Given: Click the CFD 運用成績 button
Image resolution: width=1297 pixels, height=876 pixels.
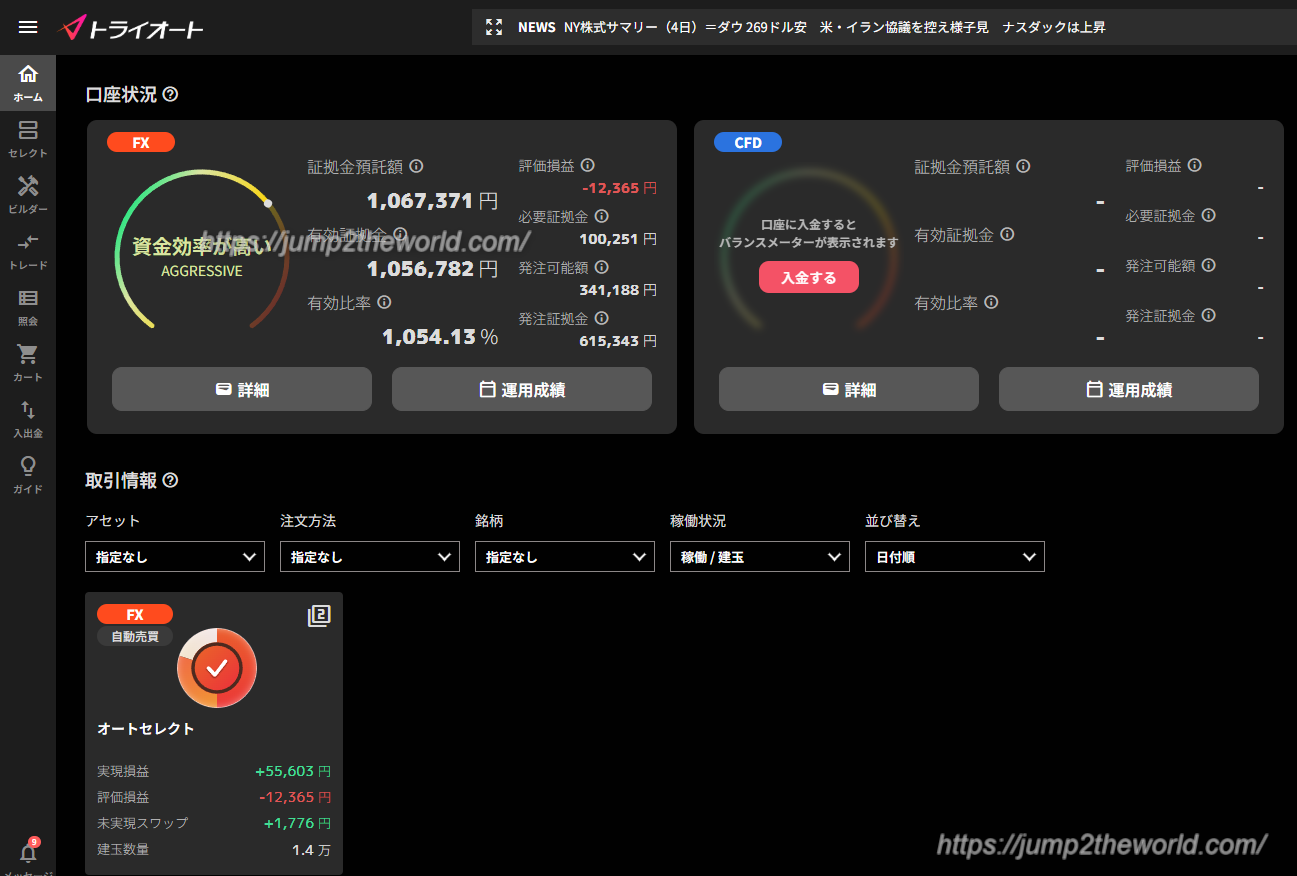Looking at the screenshot, I should point(1129,389).
